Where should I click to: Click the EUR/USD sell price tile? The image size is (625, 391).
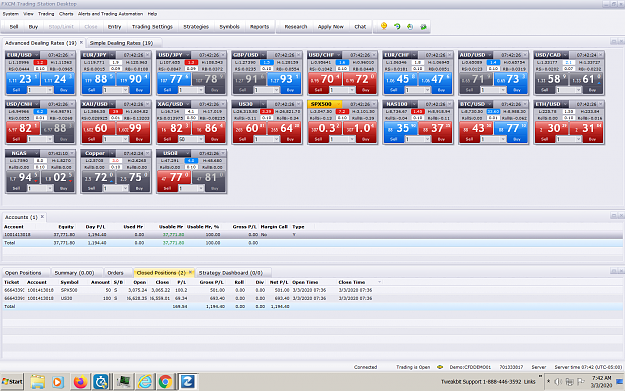click(x=23, y=79)
